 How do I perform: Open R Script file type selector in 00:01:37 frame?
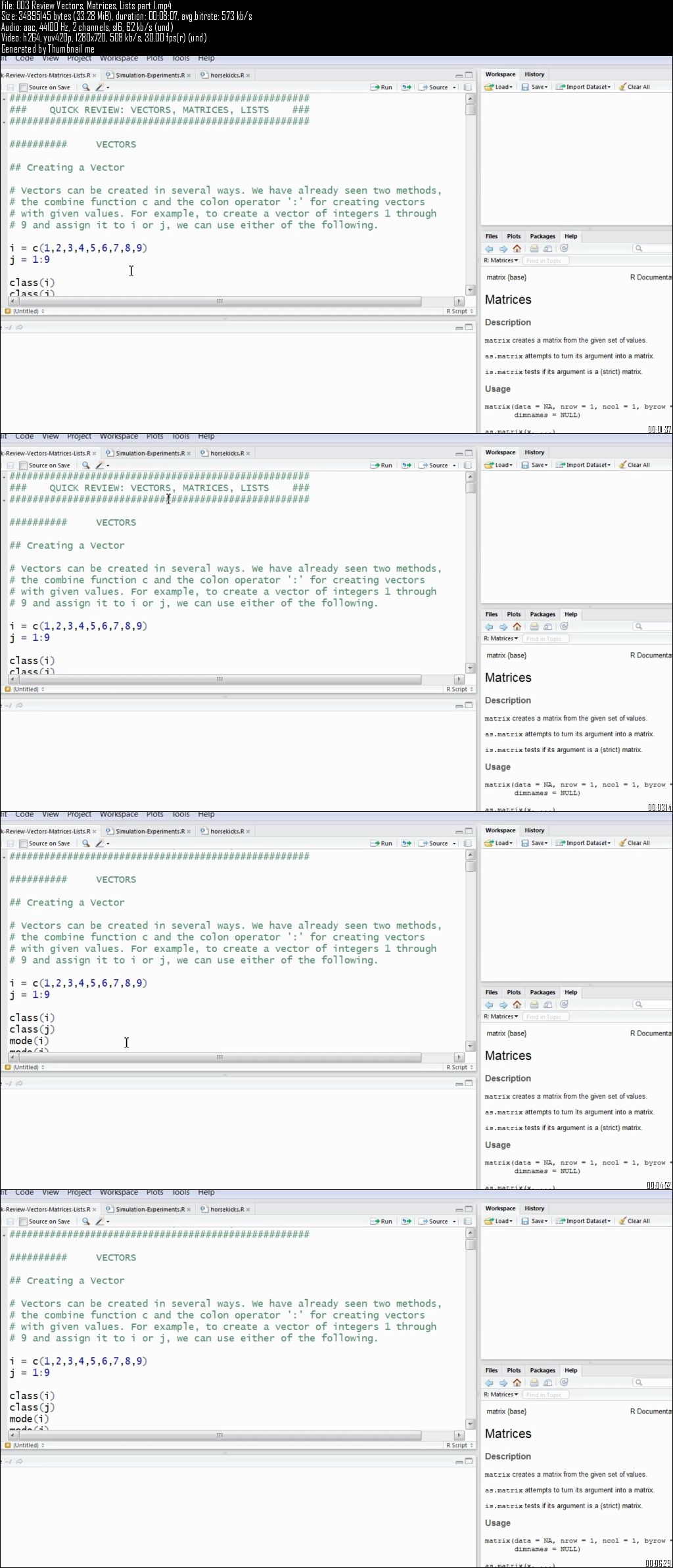click(459, 312)
